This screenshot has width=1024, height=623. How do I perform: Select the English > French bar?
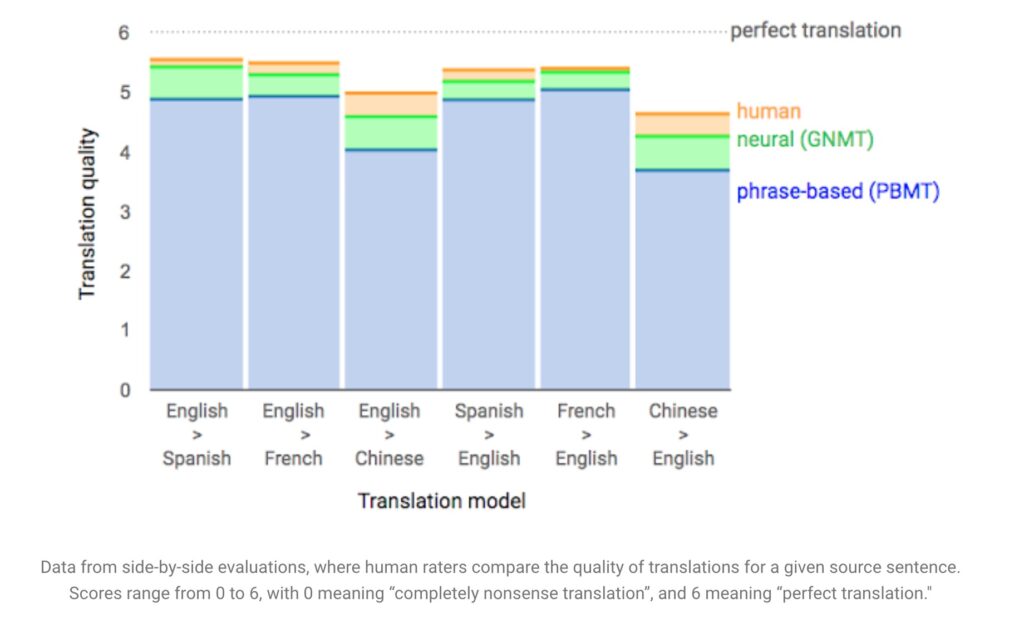(x=294, y=225)
